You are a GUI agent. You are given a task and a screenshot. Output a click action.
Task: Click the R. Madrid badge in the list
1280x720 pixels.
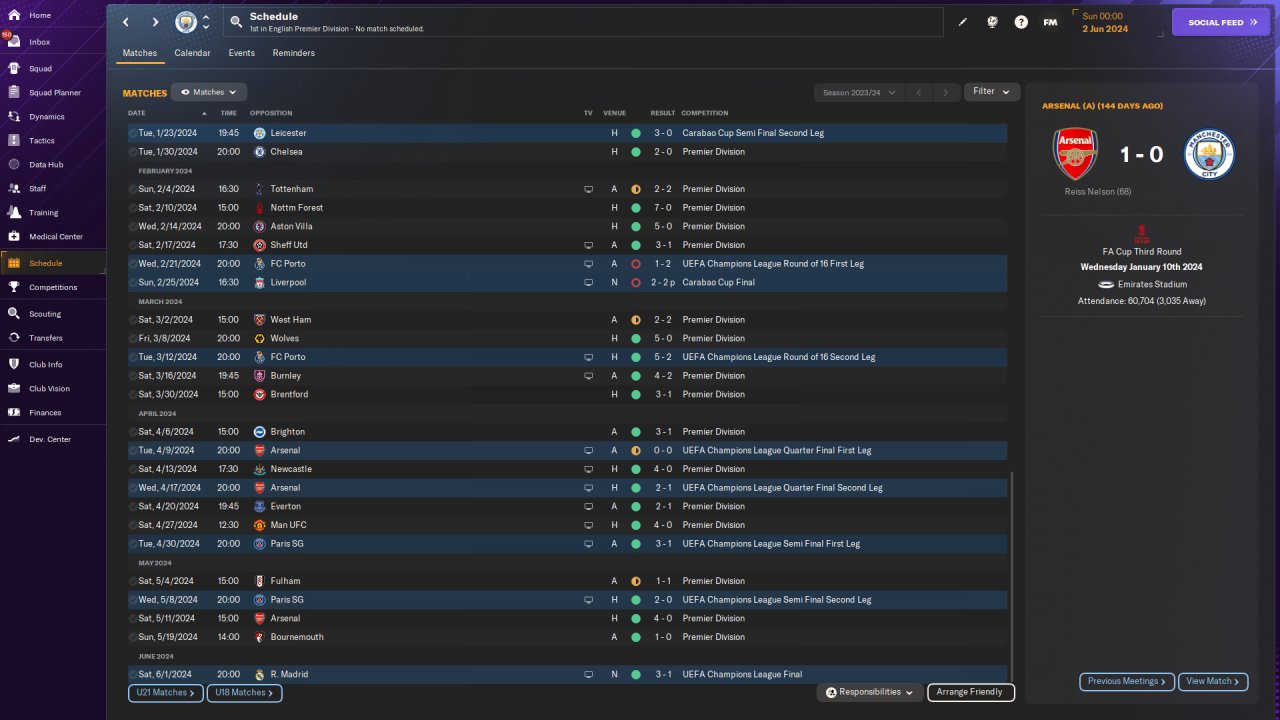259,675
